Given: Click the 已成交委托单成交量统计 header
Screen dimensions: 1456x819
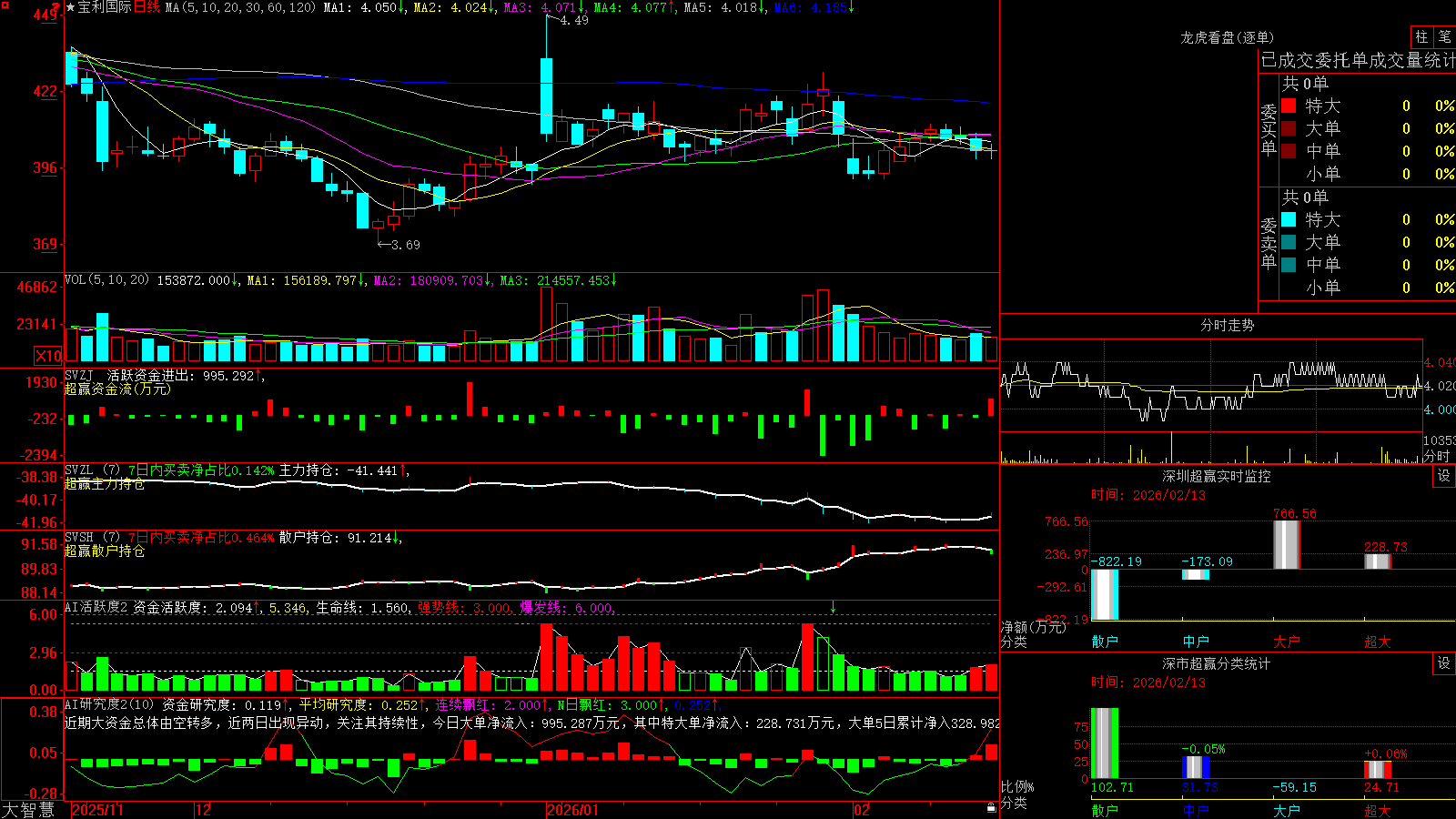Looking at the screenshot, I should click(x=1358, y=60).
